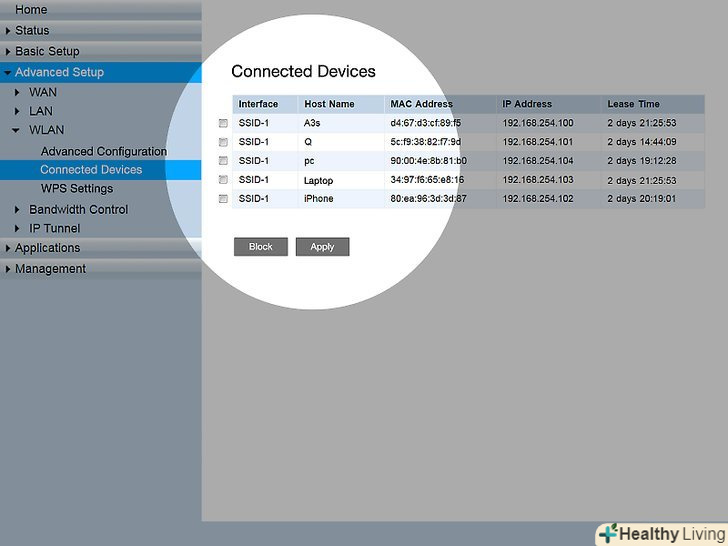Select Advanced Setup menu item
The image size is (728, 546).
[x=59, y=72]
